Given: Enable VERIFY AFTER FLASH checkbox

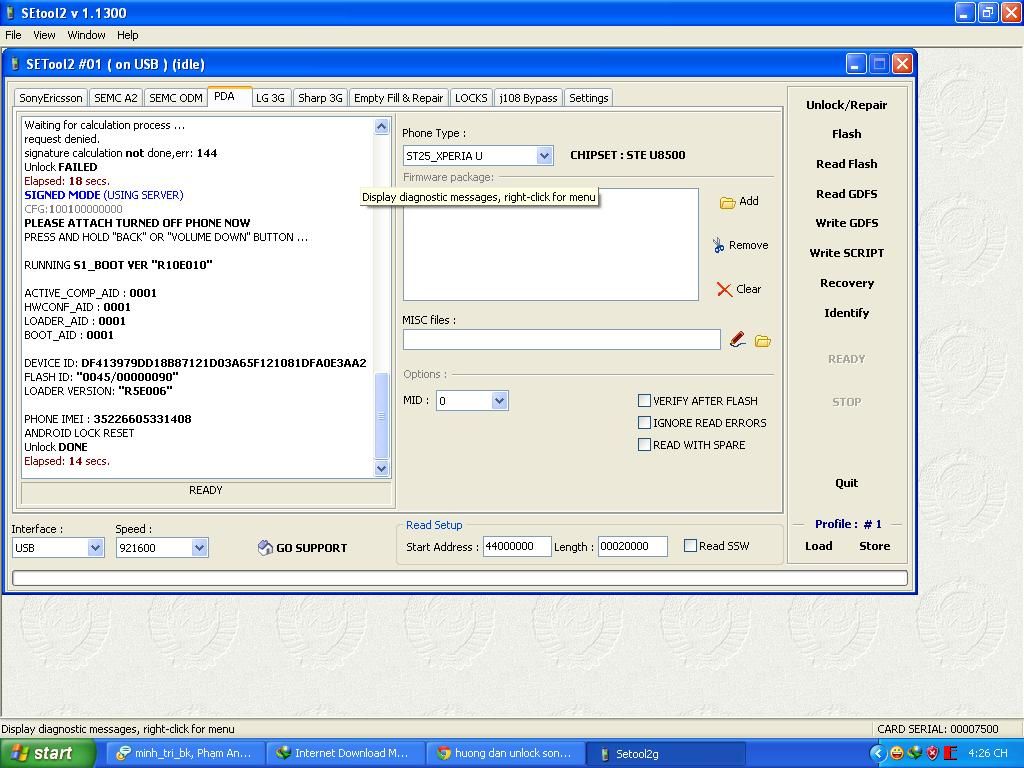Looking at the screenshot, I should point(644,400).
